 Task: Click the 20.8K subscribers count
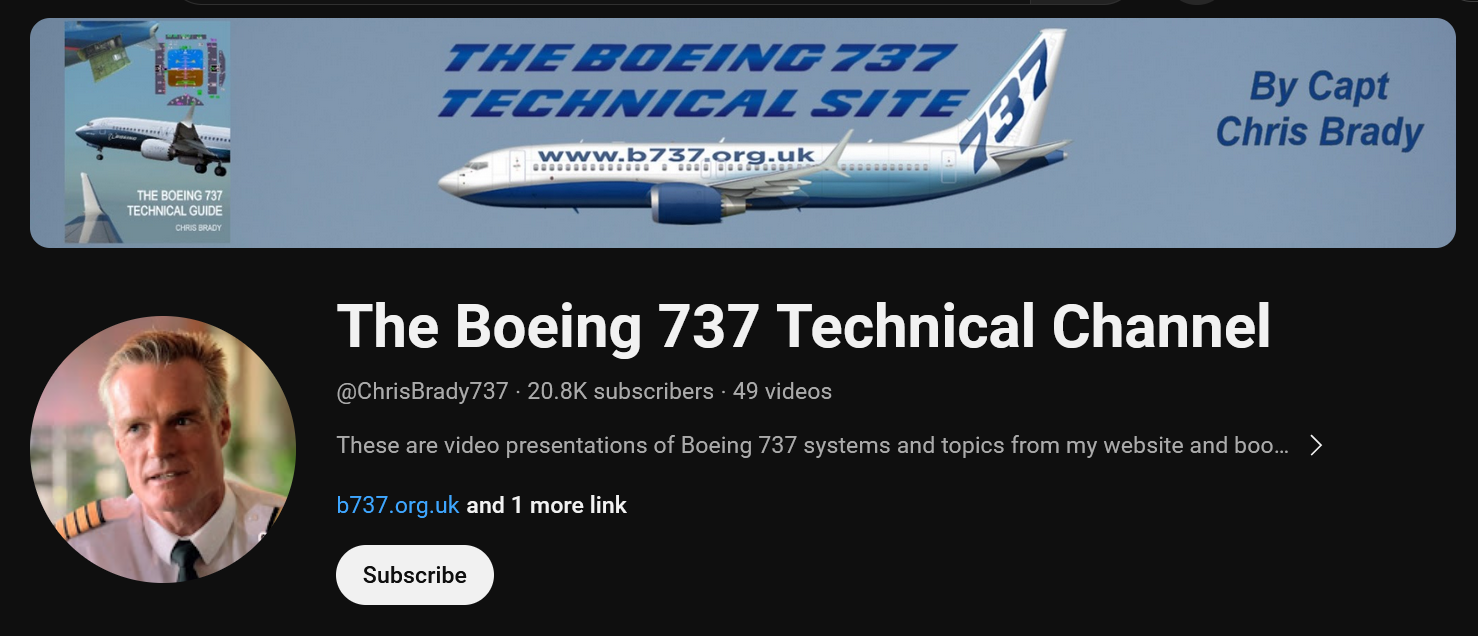(620, 391)
